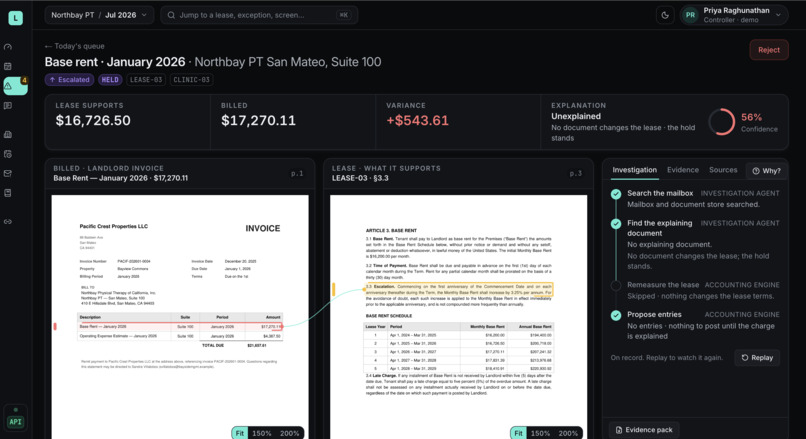
Task: Click the yellow marker beside lease page
Action: [x=334, y=289]
